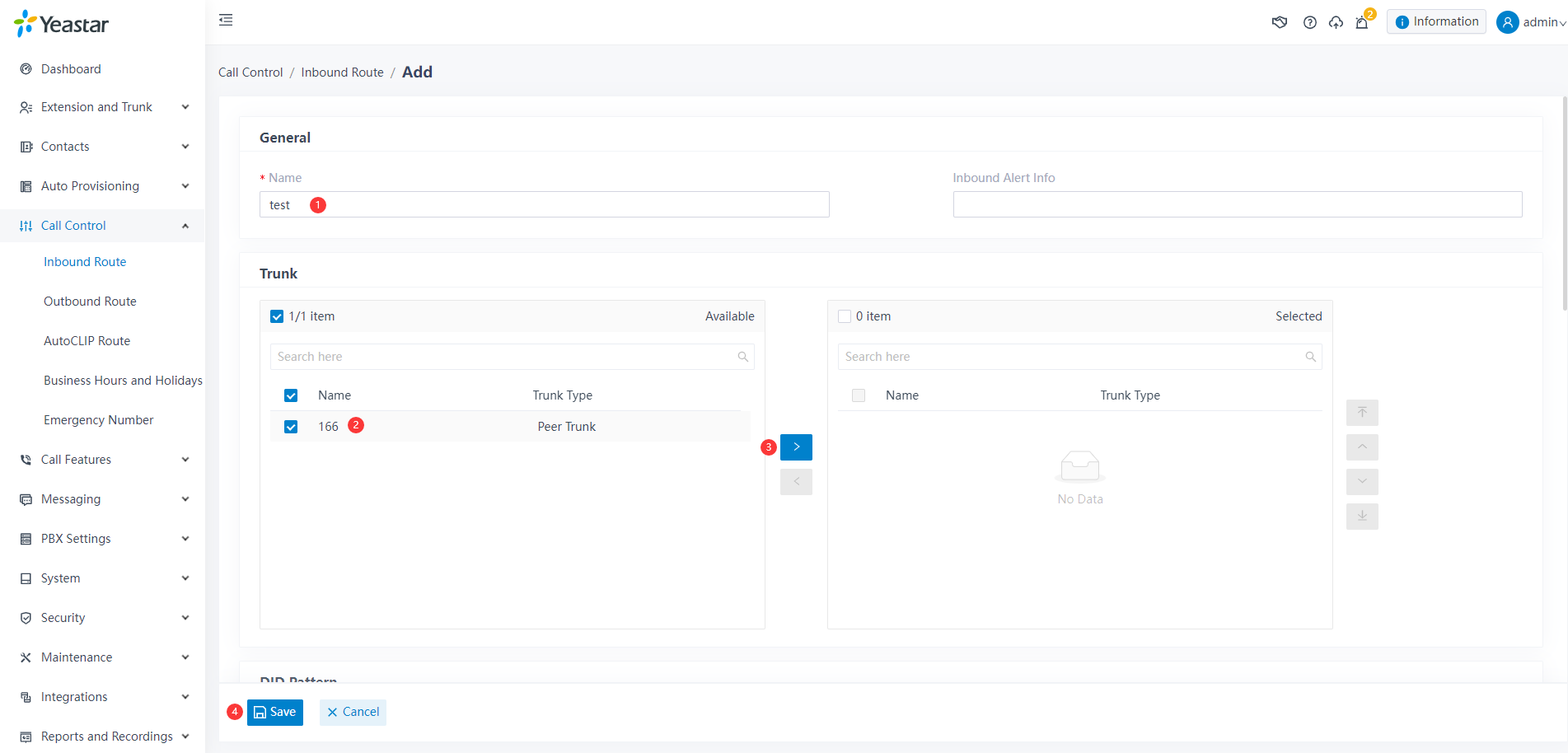Collapse the sidebar using the menu fold icon
The height and width of the screenshot is (753, 1568).
coord(226,20)
